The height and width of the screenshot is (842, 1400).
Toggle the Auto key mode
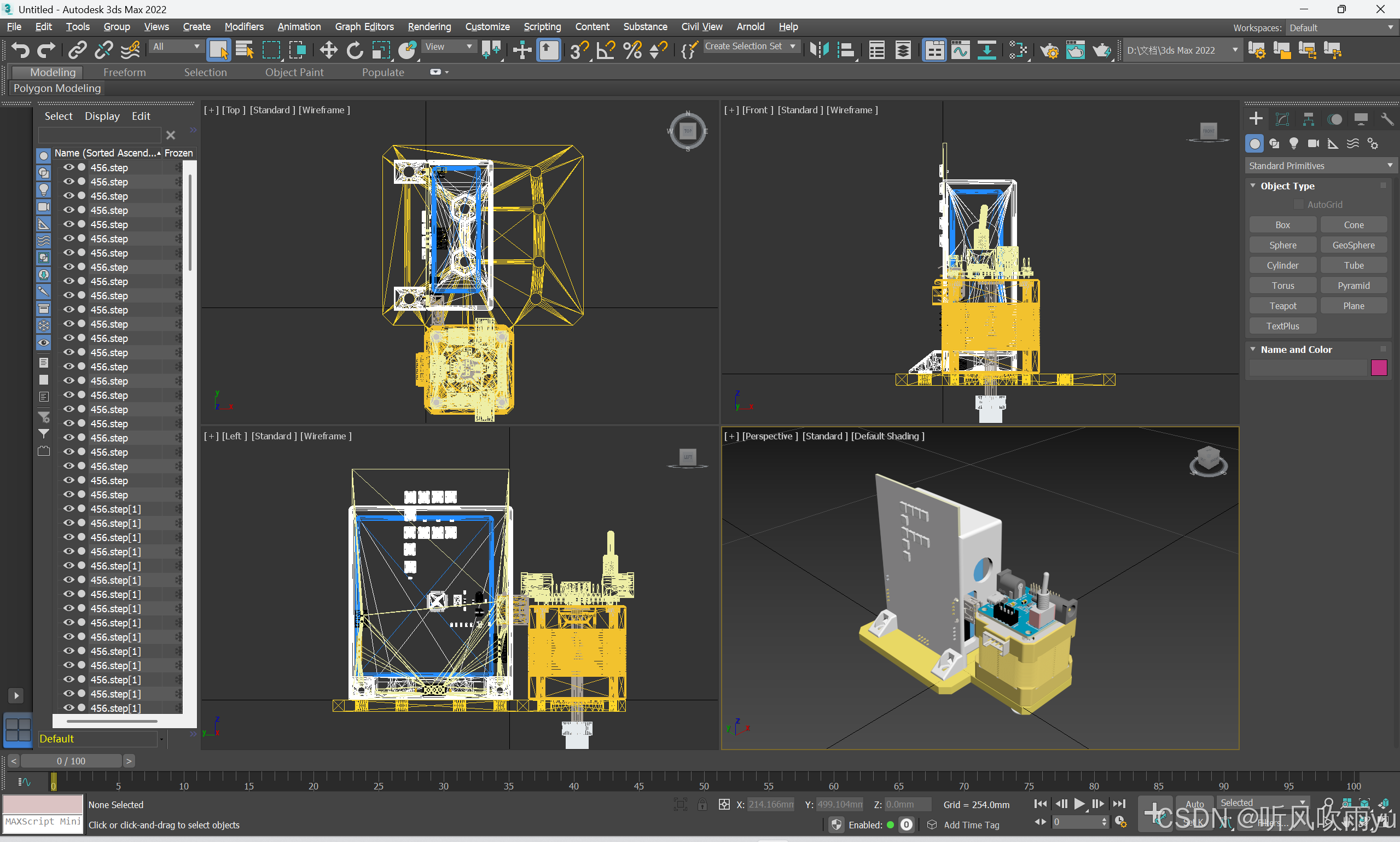coord(1194,803)
